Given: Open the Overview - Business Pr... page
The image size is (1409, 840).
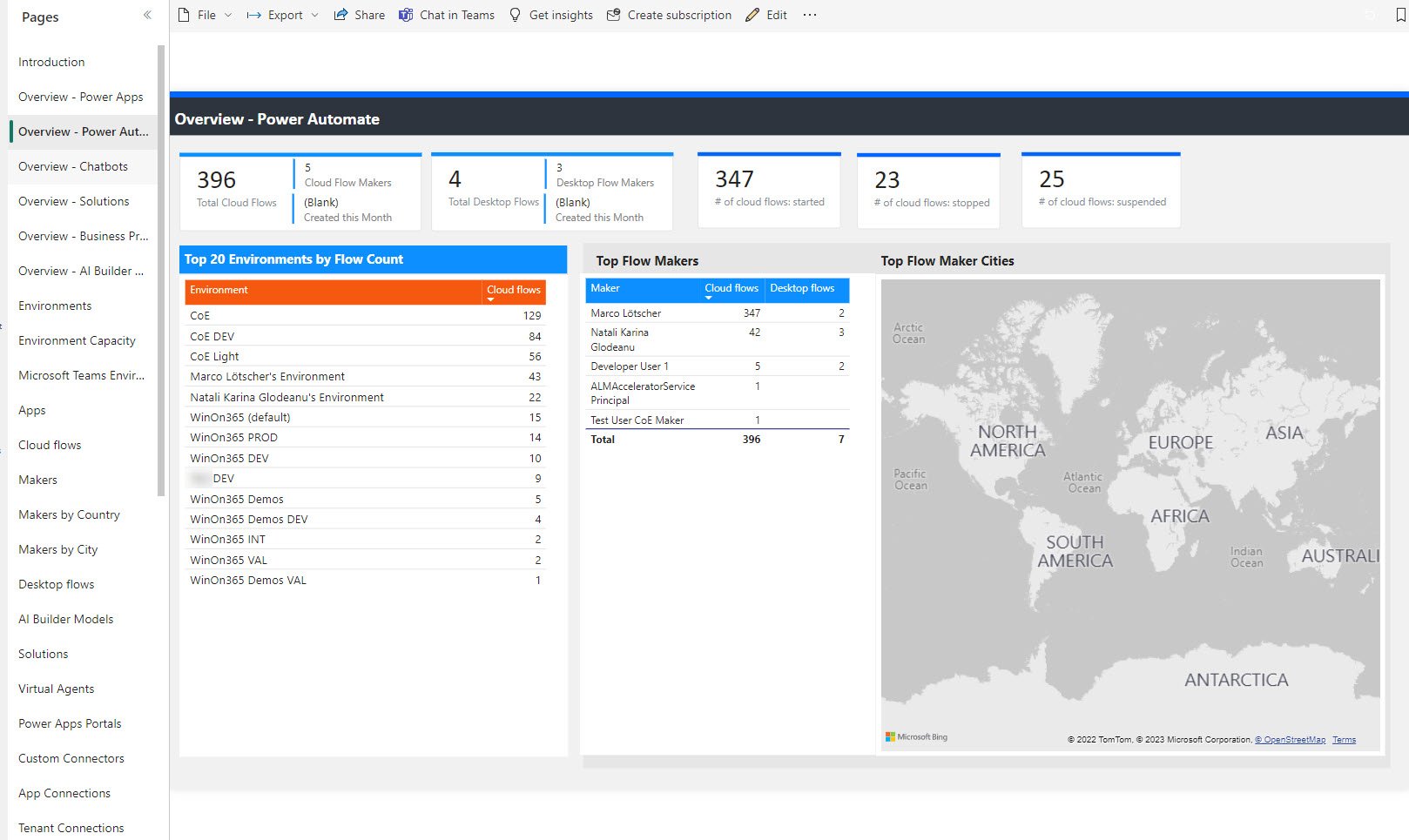Looking at the screenshot, I should 84,236.
